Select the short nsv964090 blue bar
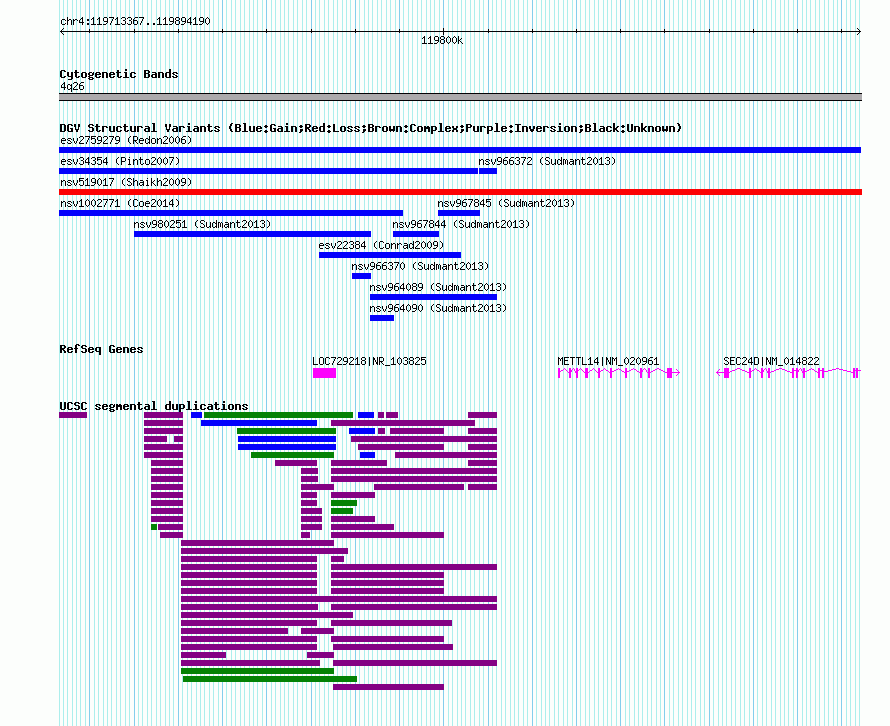 tap(382, 318)
